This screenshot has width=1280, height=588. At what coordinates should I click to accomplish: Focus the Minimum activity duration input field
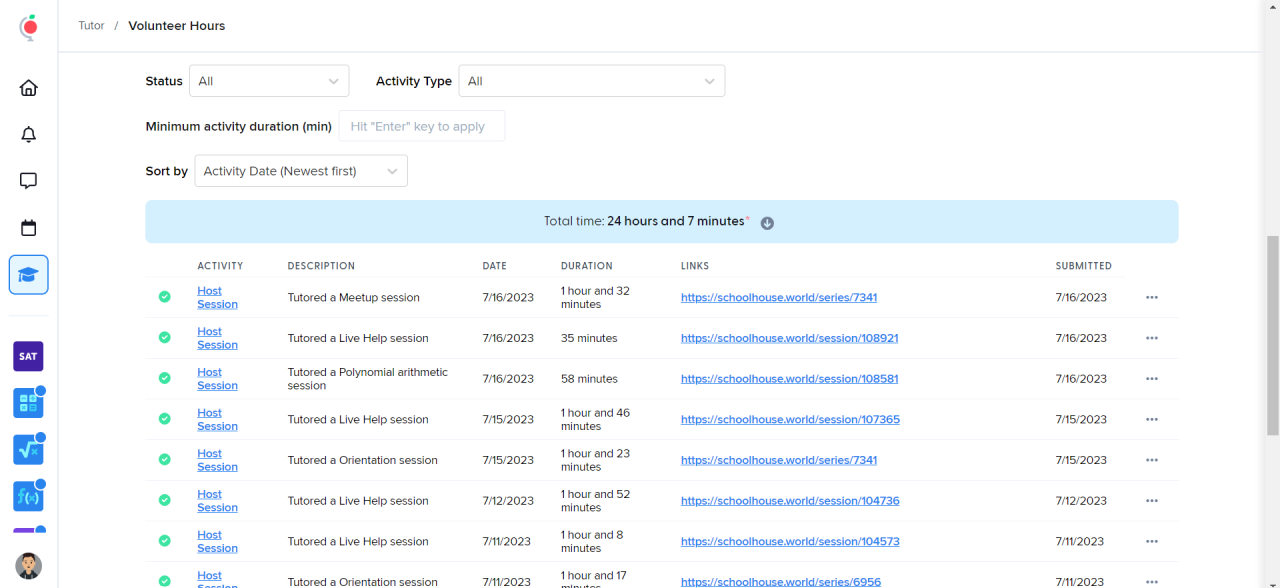coord(421,126)
